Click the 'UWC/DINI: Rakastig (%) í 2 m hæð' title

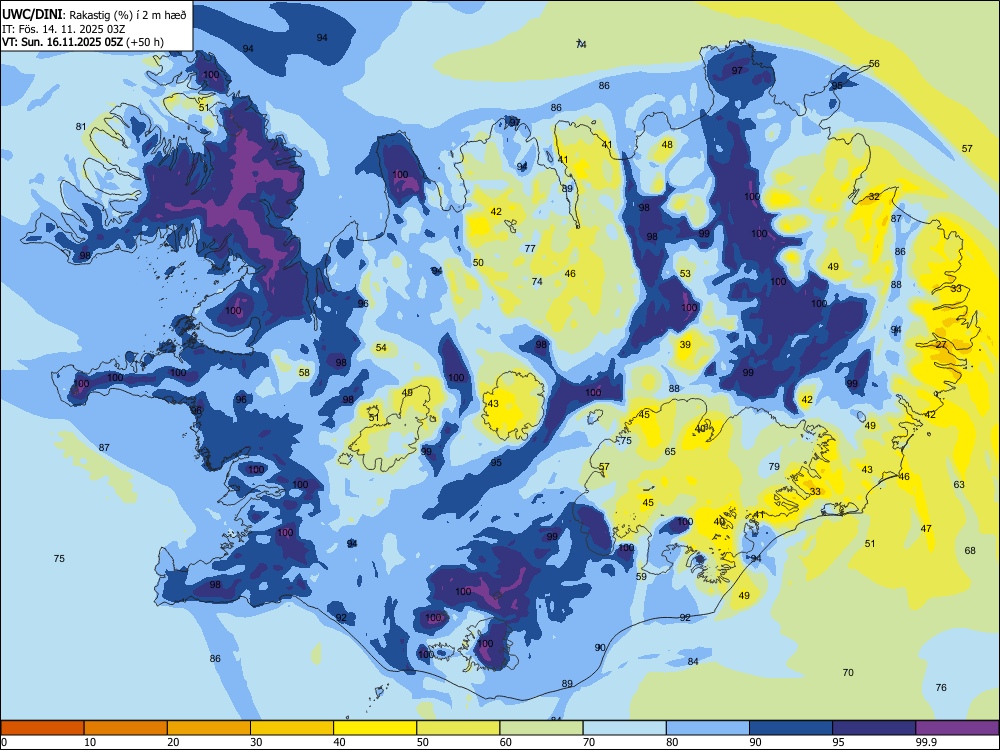pyautogui.click(x=94, y=15)
